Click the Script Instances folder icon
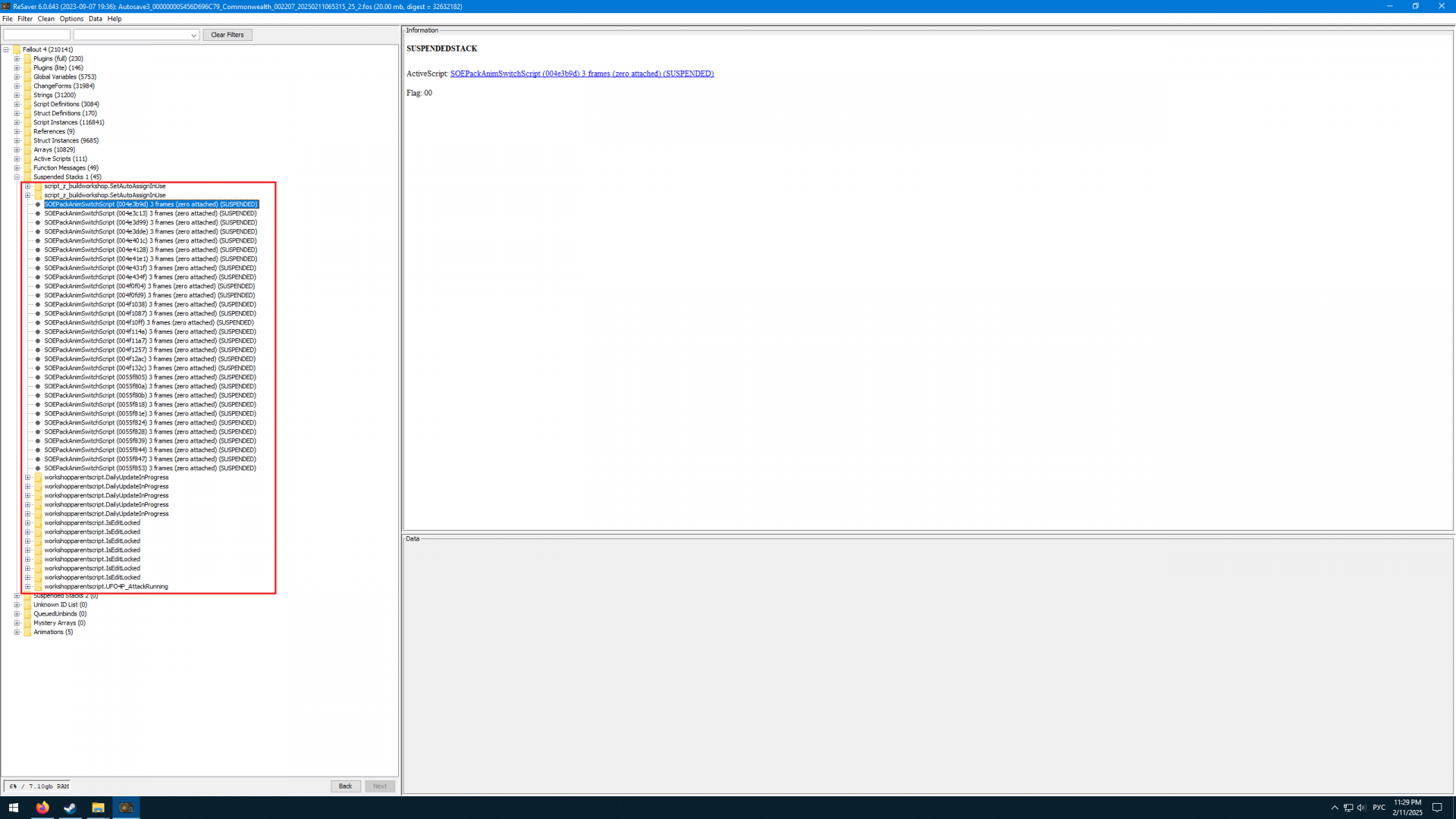The height and width of the screenshot is (819, 1456). (27, 122)
